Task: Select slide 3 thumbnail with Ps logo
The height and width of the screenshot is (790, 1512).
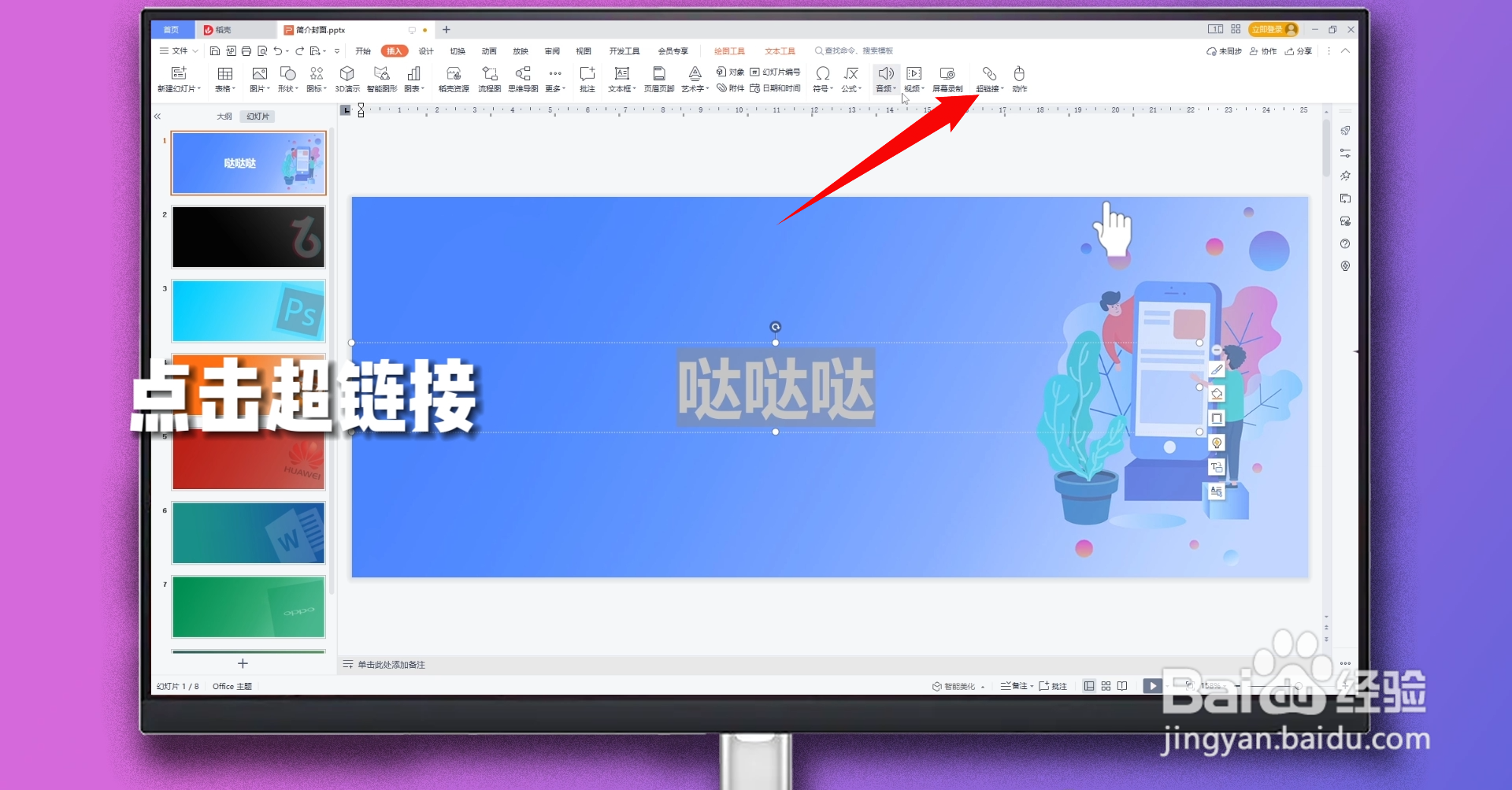Action: tap(248, 311)
